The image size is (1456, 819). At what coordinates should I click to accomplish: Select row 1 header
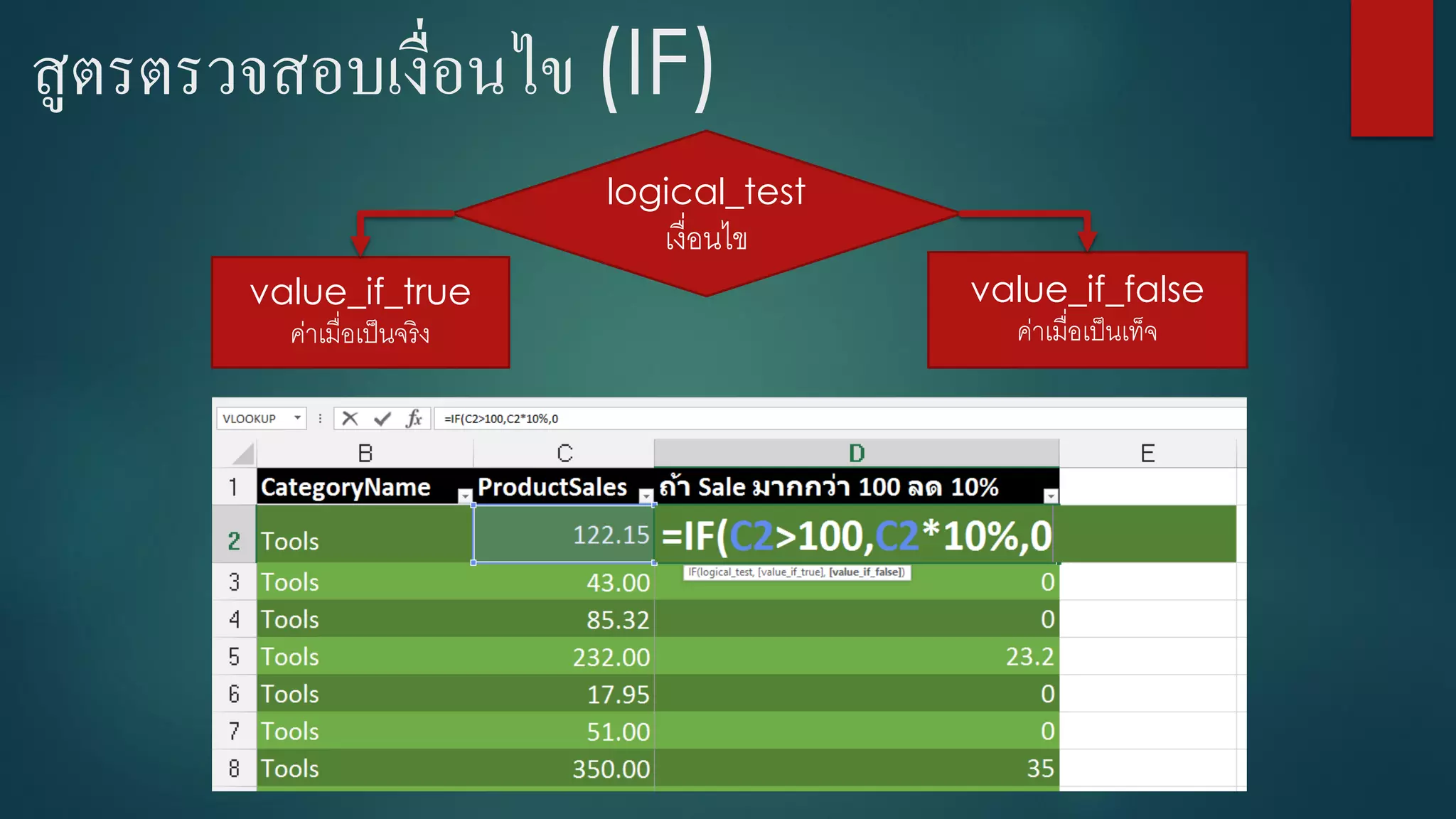pos(234,486)
